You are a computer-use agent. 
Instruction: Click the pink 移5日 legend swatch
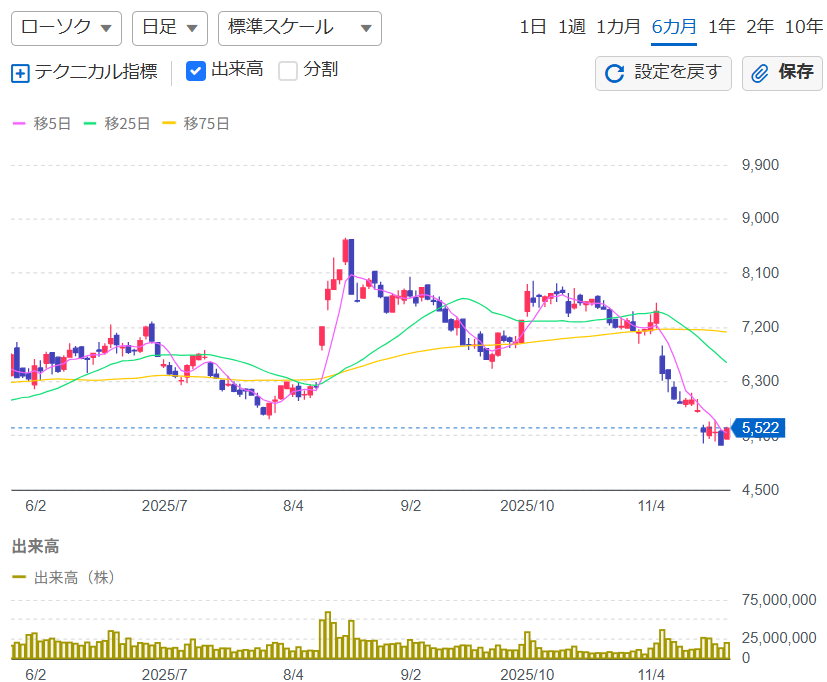[x=19, y=124]
